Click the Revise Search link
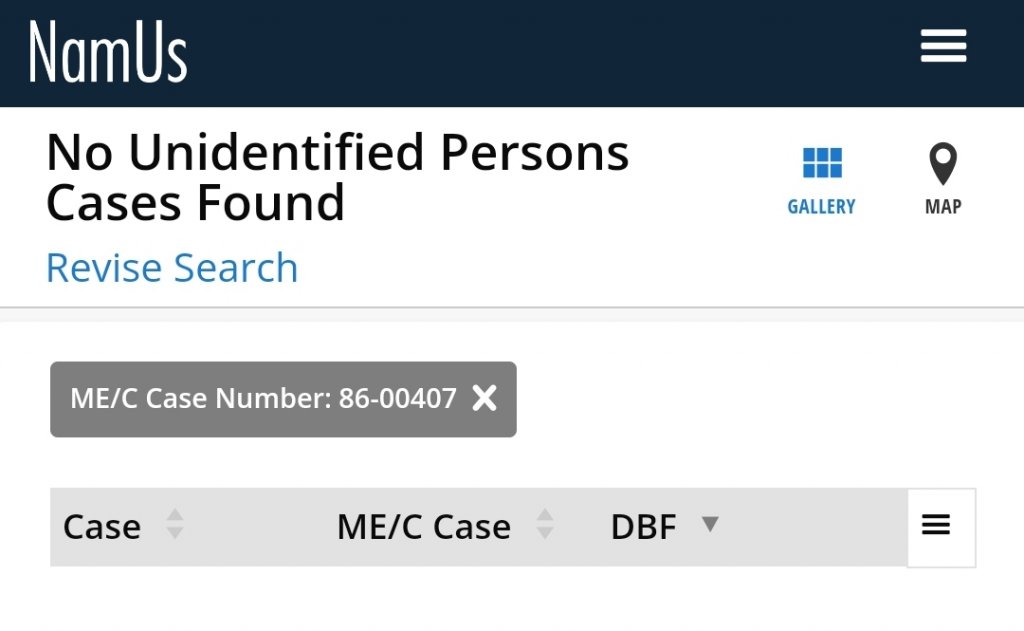The height and width of the screenshot is (631, 1024). point(172,269)
